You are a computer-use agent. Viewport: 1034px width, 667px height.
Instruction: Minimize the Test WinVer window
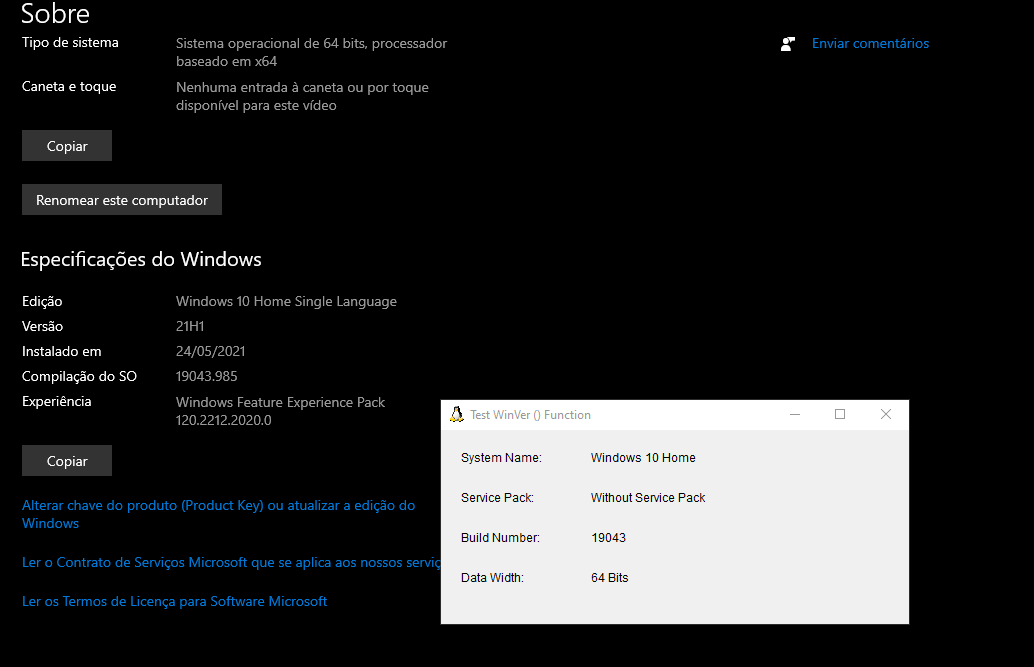795,414
